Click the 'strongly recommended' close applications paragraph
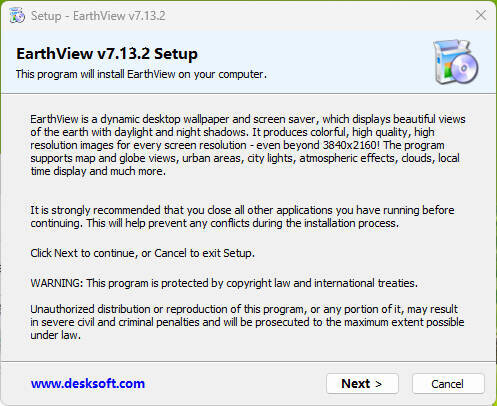The width and height of the screenshot is (497, 406). click(x=242, y=217)
